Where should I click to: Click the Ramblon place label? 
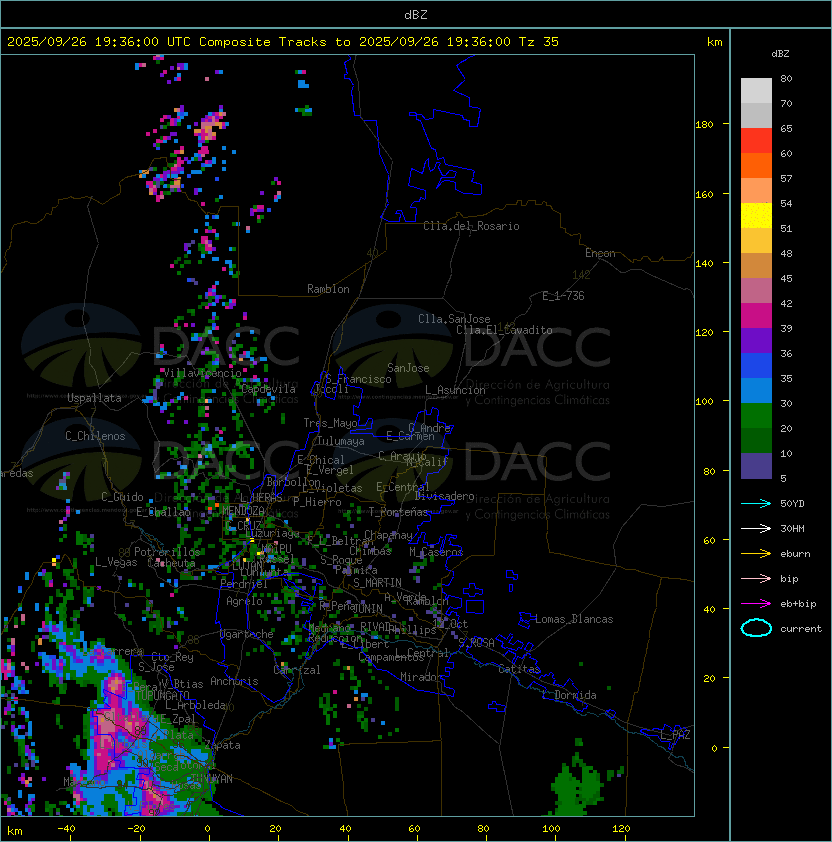pos(328,289)
